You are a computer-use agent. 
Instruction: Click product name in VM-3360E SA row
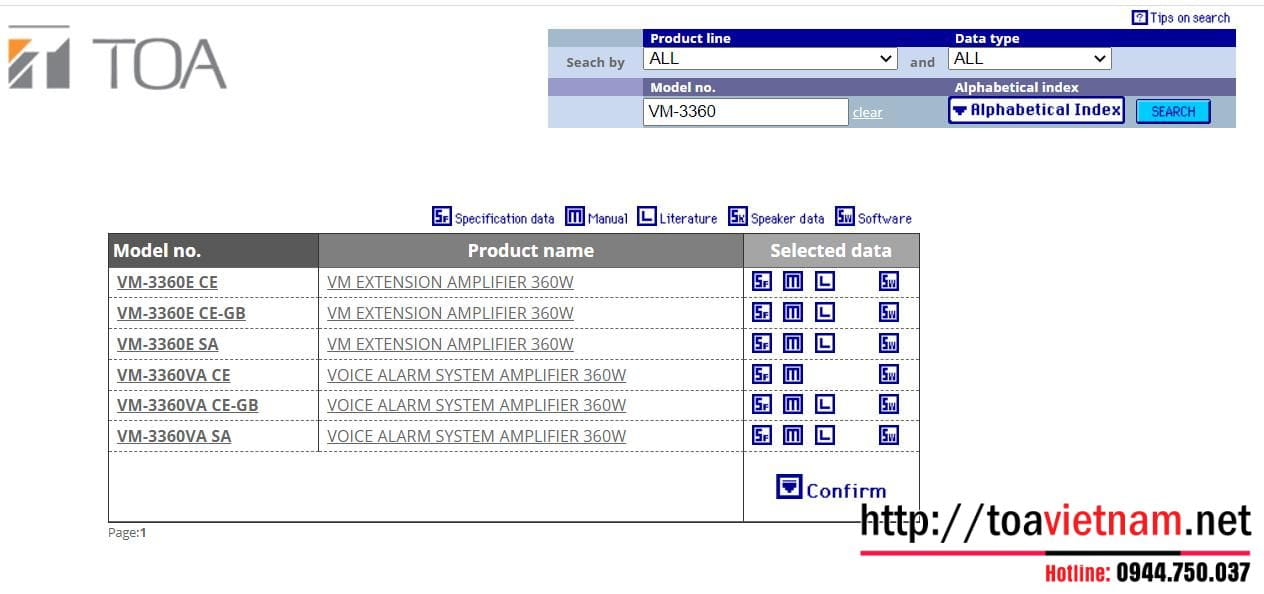point(450,344)
